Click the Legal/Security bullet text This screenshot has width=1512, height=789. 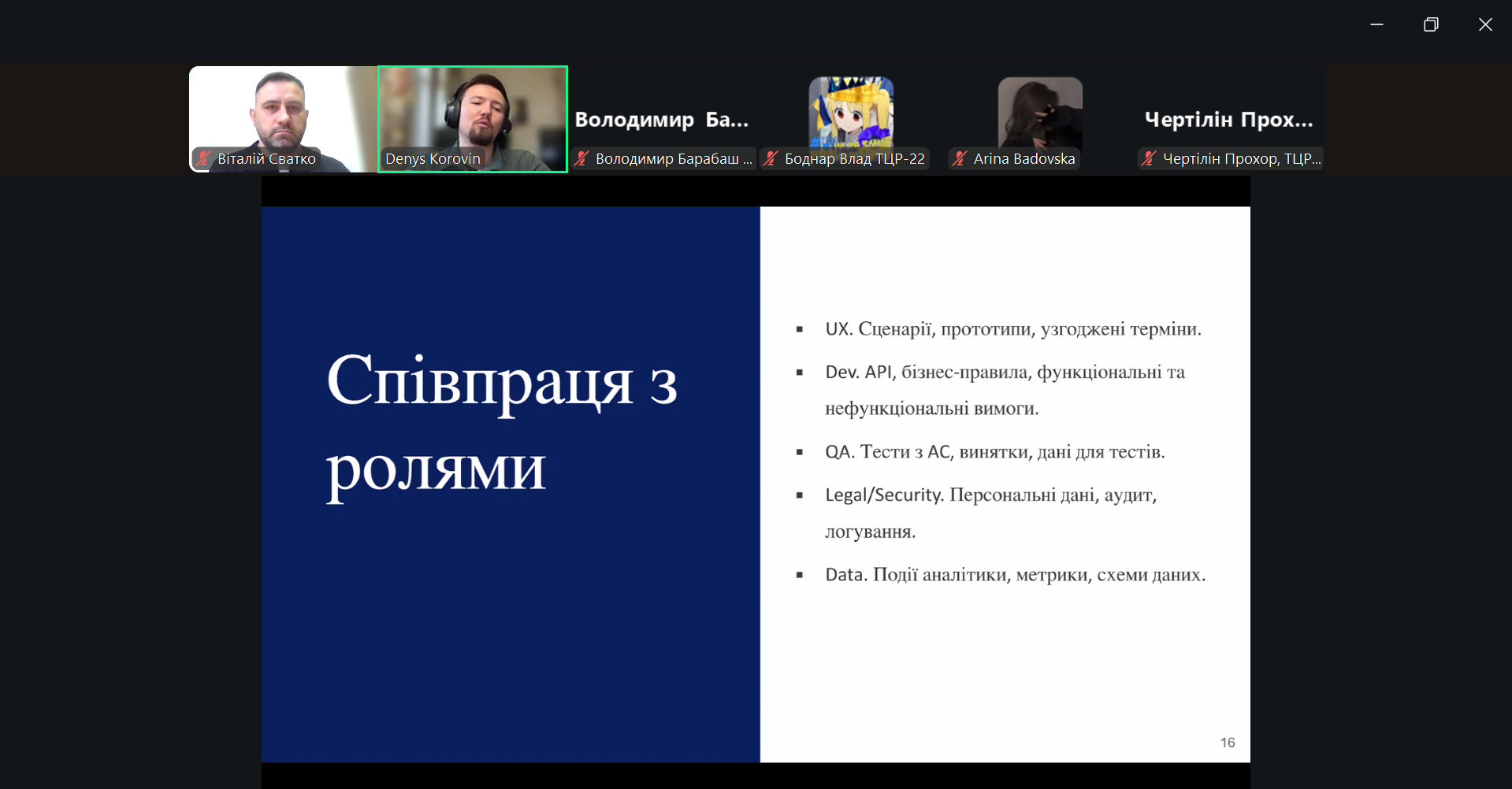[x=990, y=495]
